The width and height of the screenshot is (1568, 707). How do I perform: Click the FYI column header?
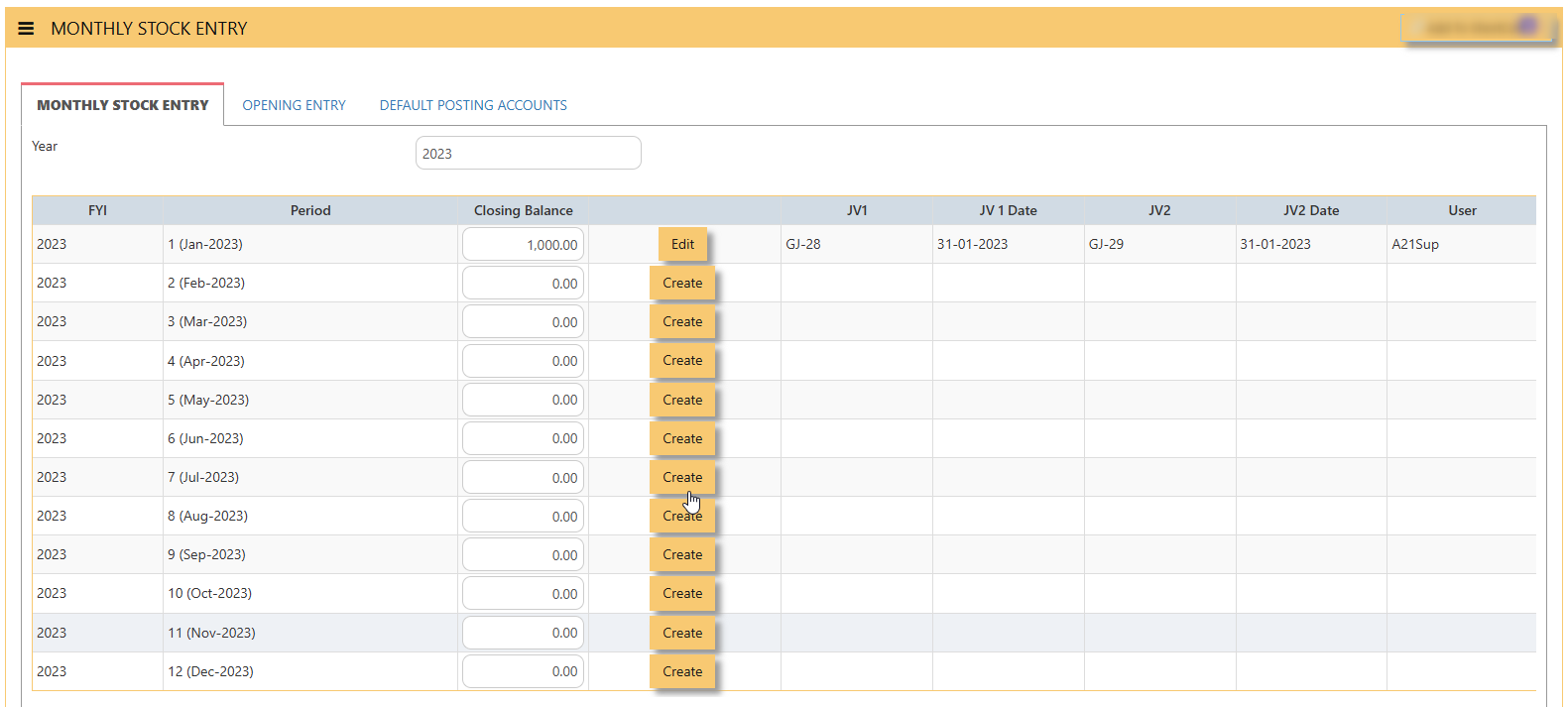coord(97,210)
